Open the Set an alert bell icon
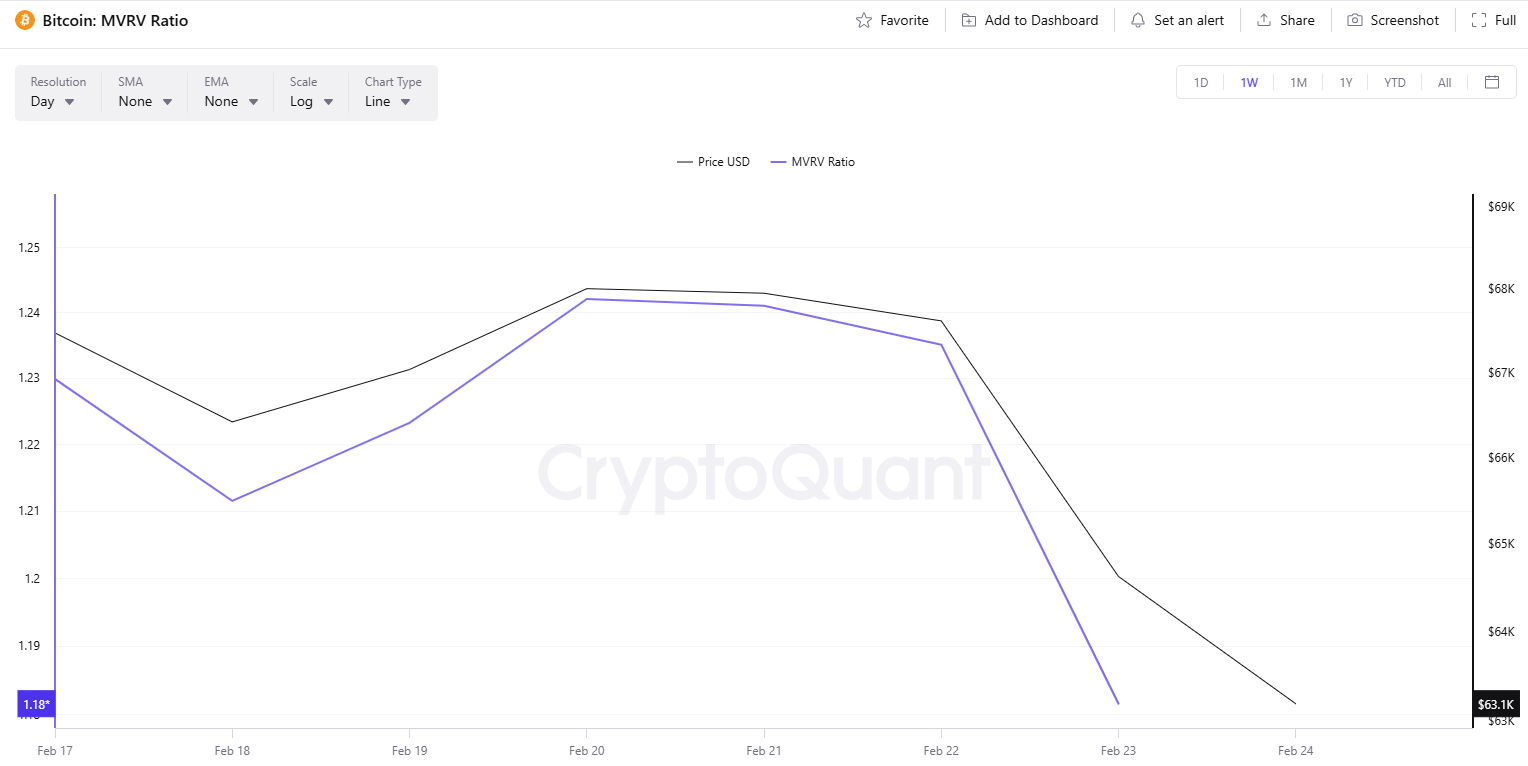The height and width of the screenshot is (766, 1528). [x=1137, y=19]
